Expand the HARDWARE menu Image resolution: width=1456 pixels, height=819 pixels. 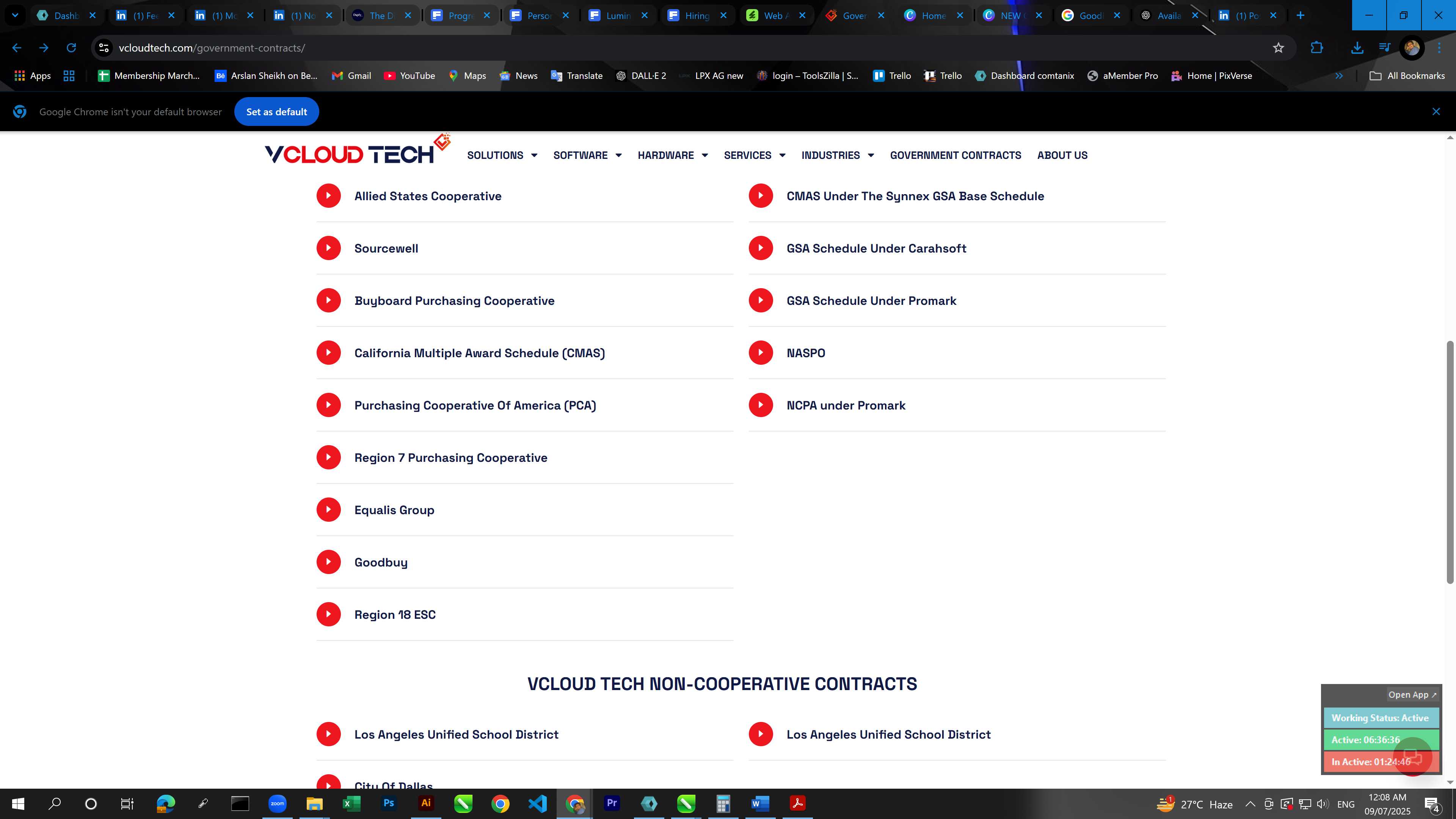pyautogui.click(x=673, y=155)
